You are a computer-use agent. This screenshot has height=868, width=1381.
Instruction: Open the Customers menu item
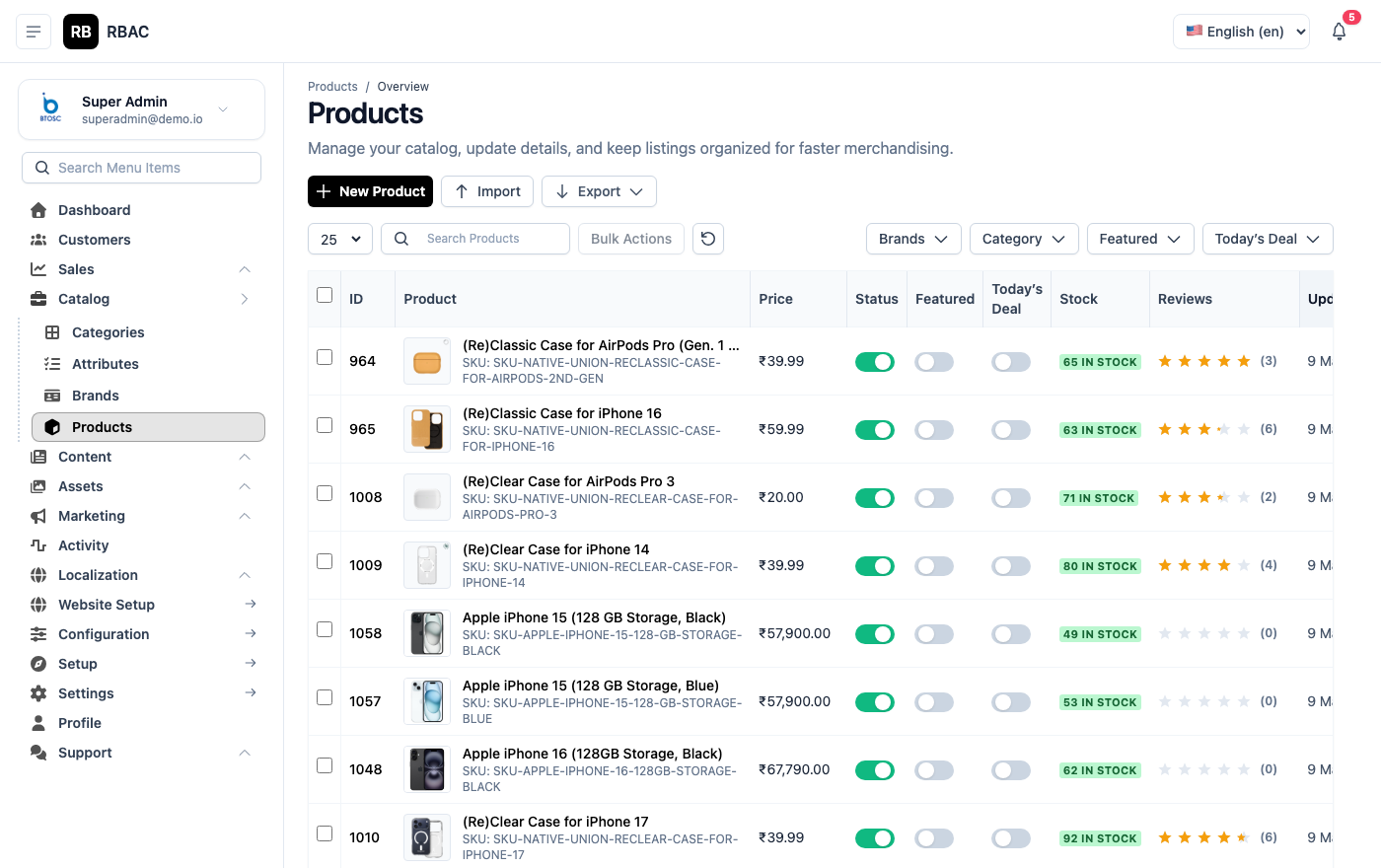point(141,240)
